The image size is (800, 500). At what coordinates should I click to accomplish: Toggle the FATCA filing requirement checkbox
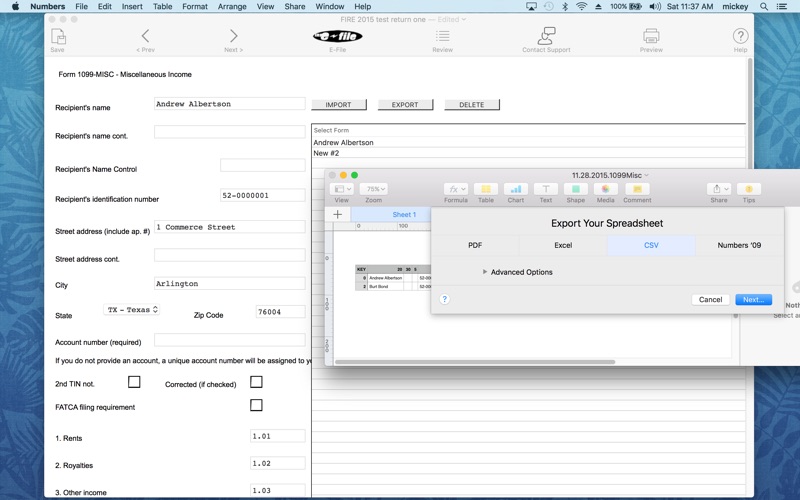256,405
